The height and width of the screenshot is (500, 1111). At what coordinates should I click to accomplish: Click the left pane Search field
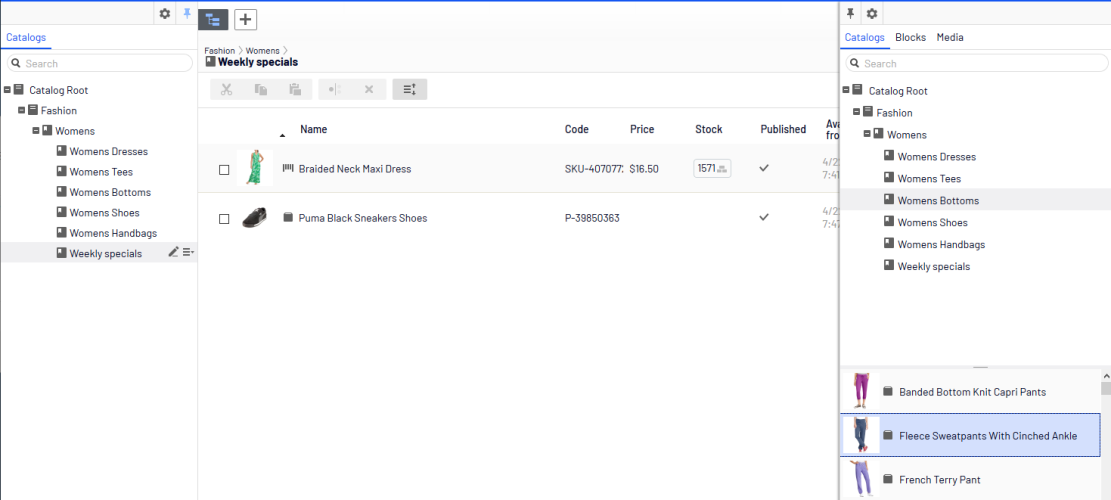pyautogui.click(x=101, y=63)
